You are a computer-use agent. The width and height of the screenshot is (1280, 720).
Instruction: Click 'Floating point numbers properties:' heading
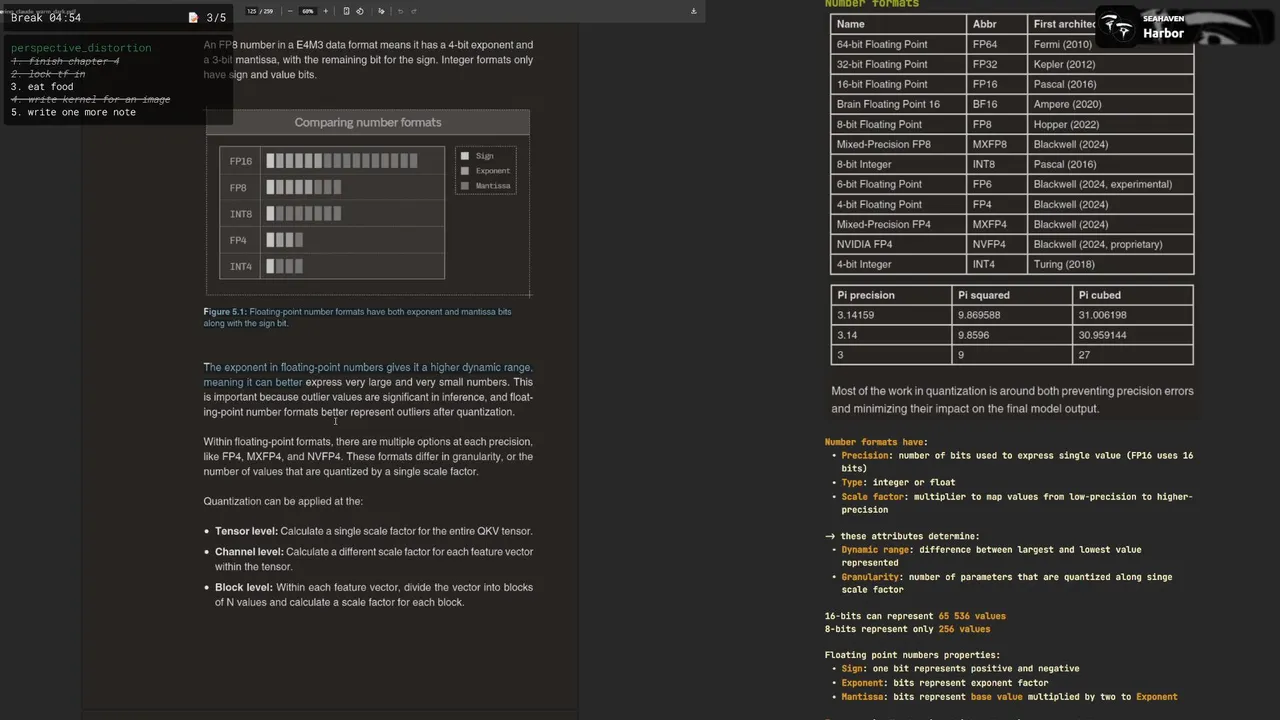tap(912, 655)
